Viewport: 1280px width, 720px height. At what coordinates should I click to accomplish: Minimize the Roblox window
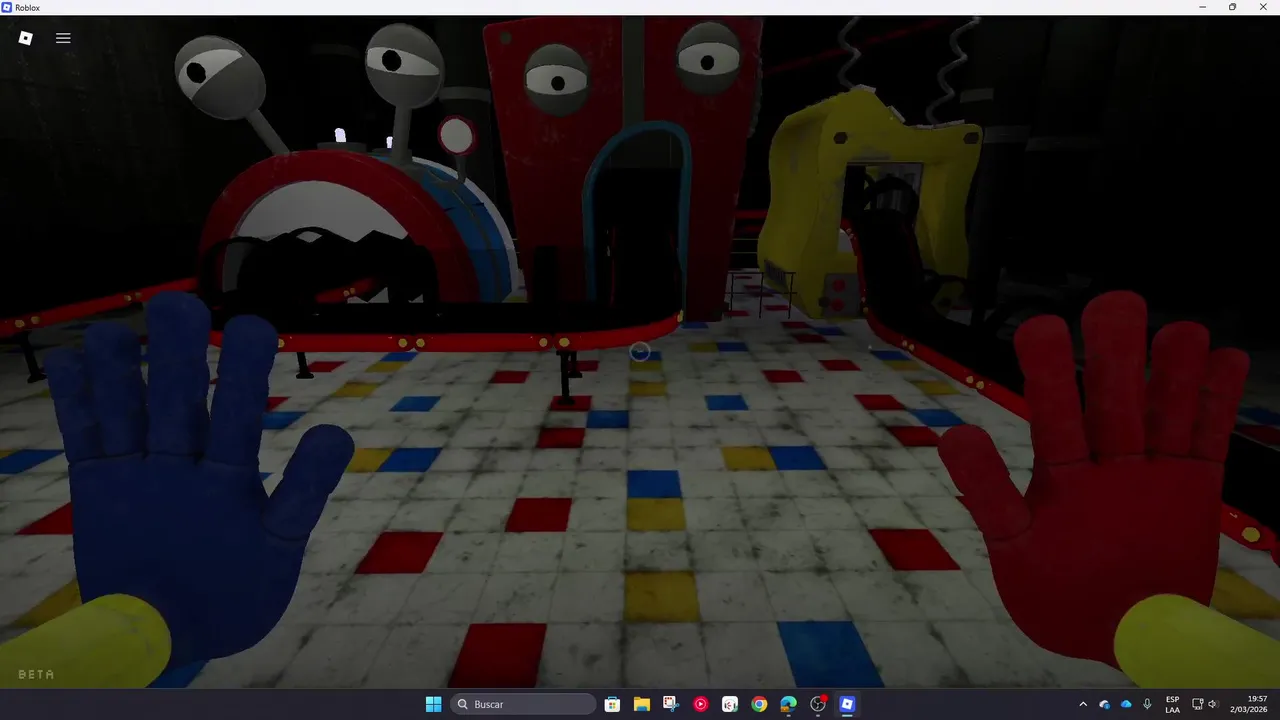pyautogui.click(x=1203, y=7)
